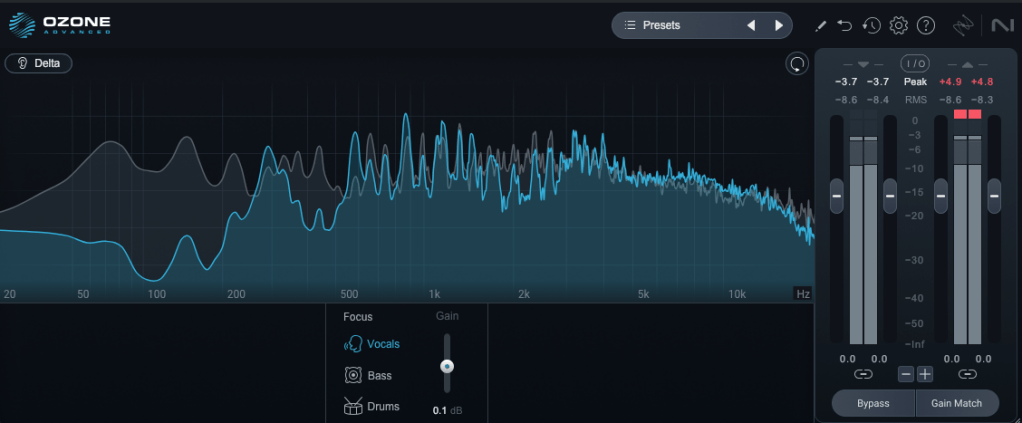This screenshot has width=1022, height=423.
Task: Click the iZotope squiggle logo icon
Action: [x=963, y=25]
